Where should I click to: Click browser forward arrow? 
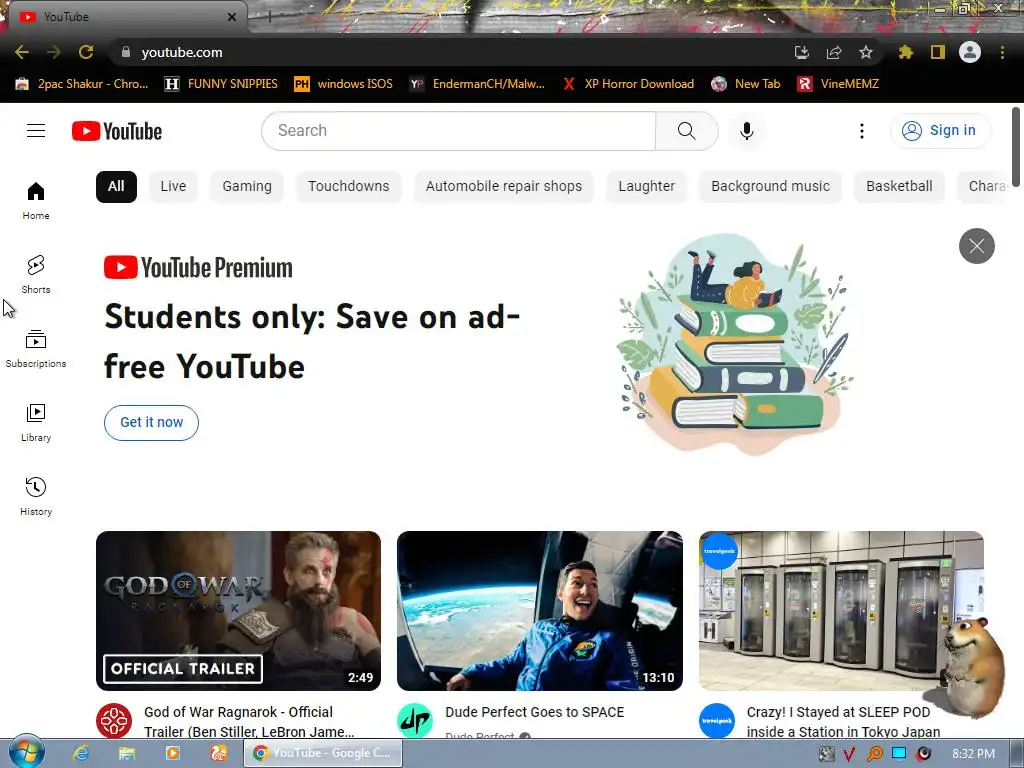54,52
